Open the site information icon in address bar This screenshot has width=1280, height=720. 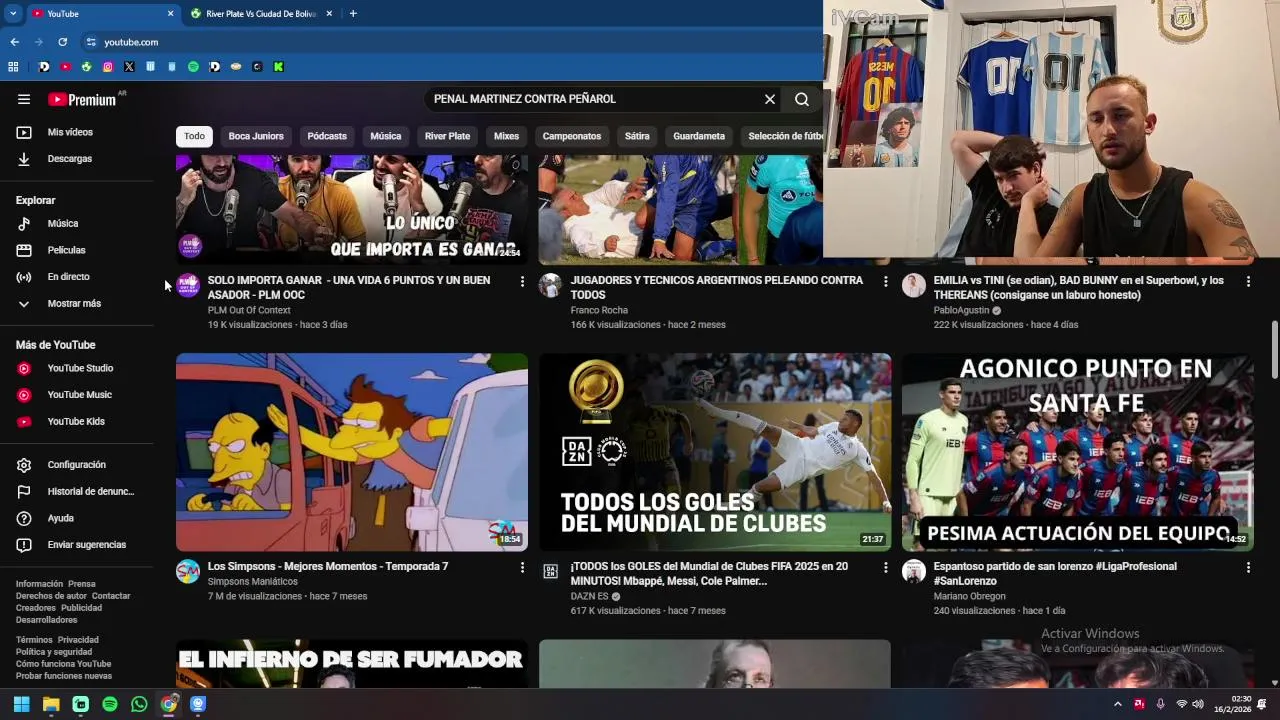click(91, 42)
